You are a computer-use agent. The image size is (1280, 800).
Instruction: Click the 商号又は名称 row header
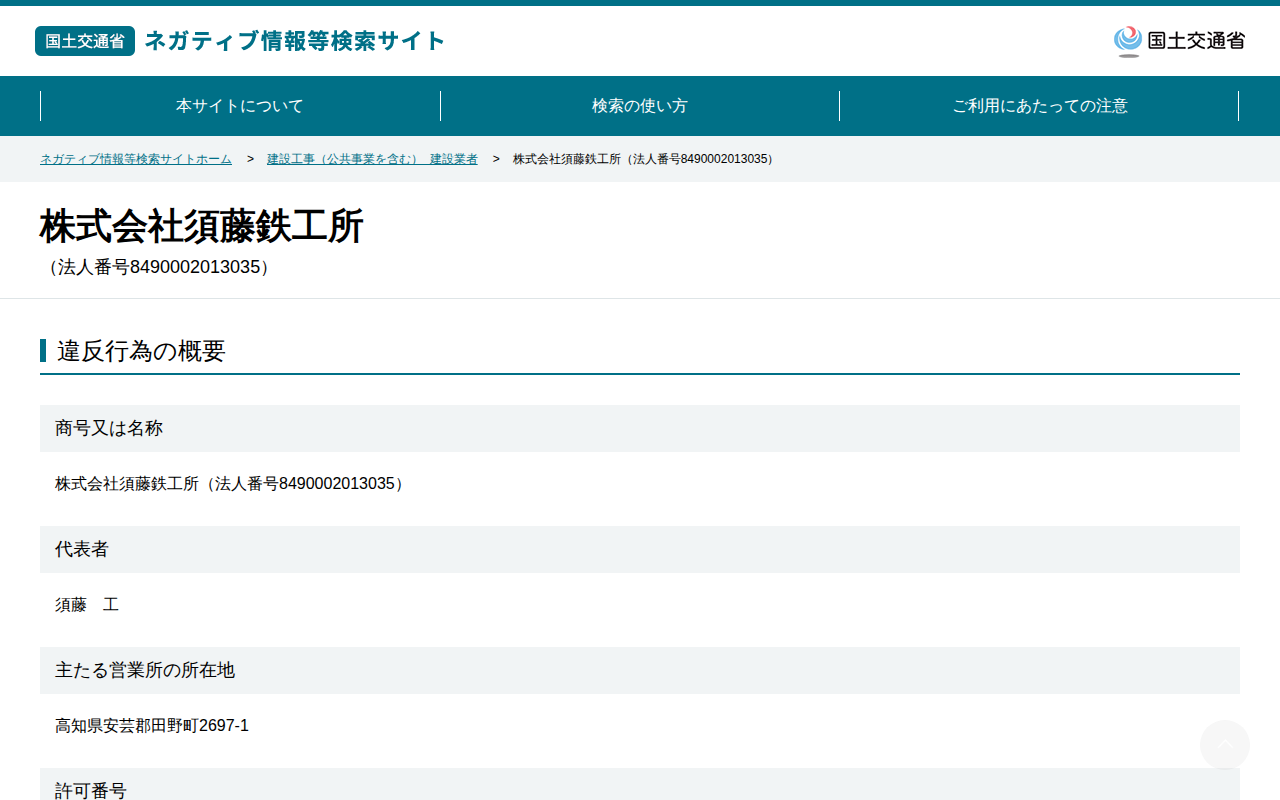click(x=640, y=428)
